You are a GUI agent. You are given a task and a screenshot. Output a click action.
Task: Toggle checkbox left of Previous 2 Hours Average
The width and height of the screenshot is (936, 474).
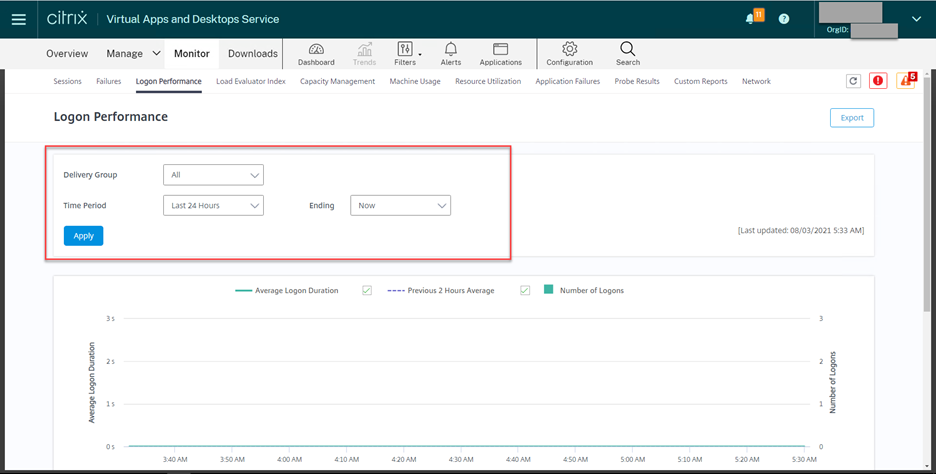pos(367,290)
